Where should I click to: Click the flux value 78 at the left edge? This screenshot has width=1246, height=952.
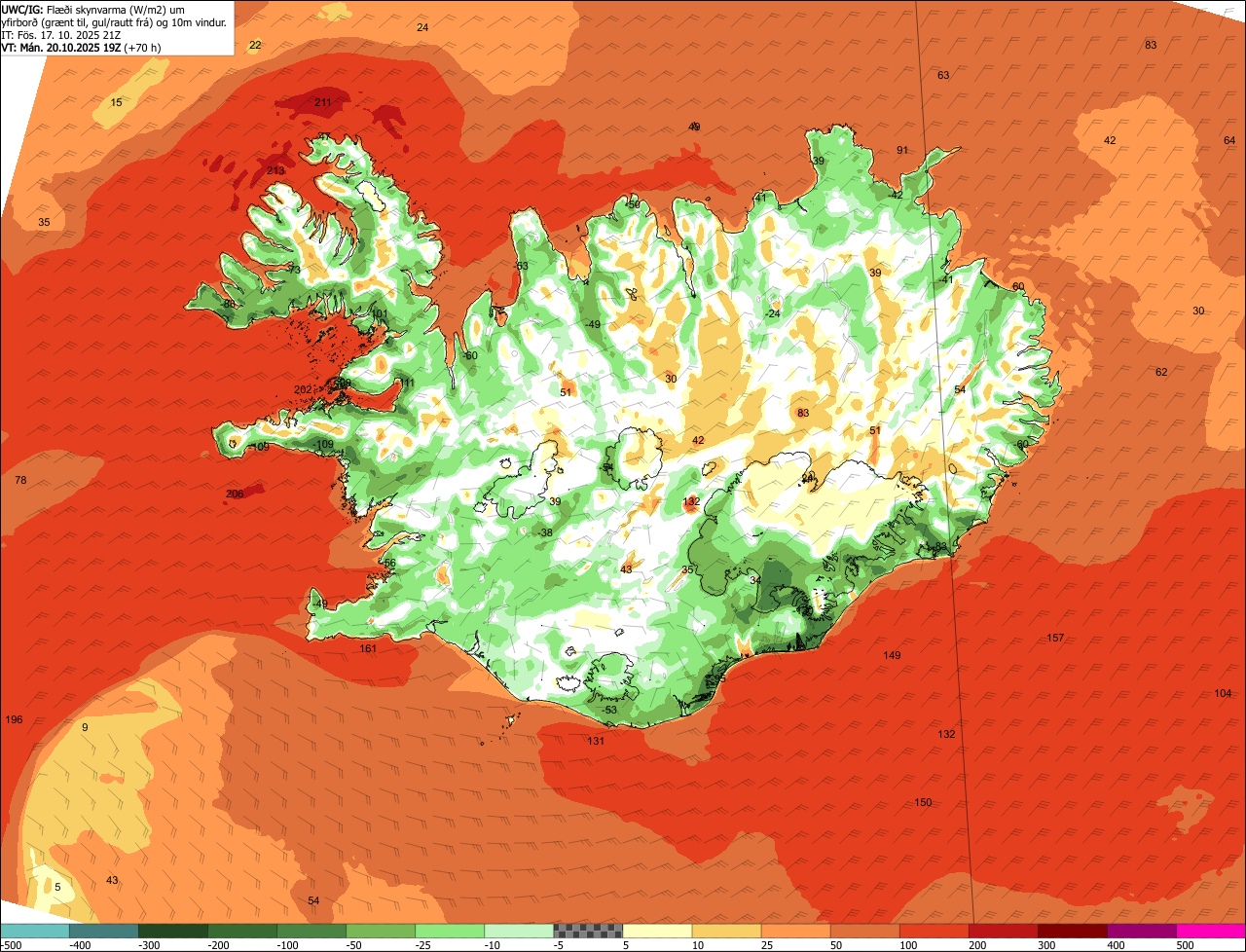(20, 481)
